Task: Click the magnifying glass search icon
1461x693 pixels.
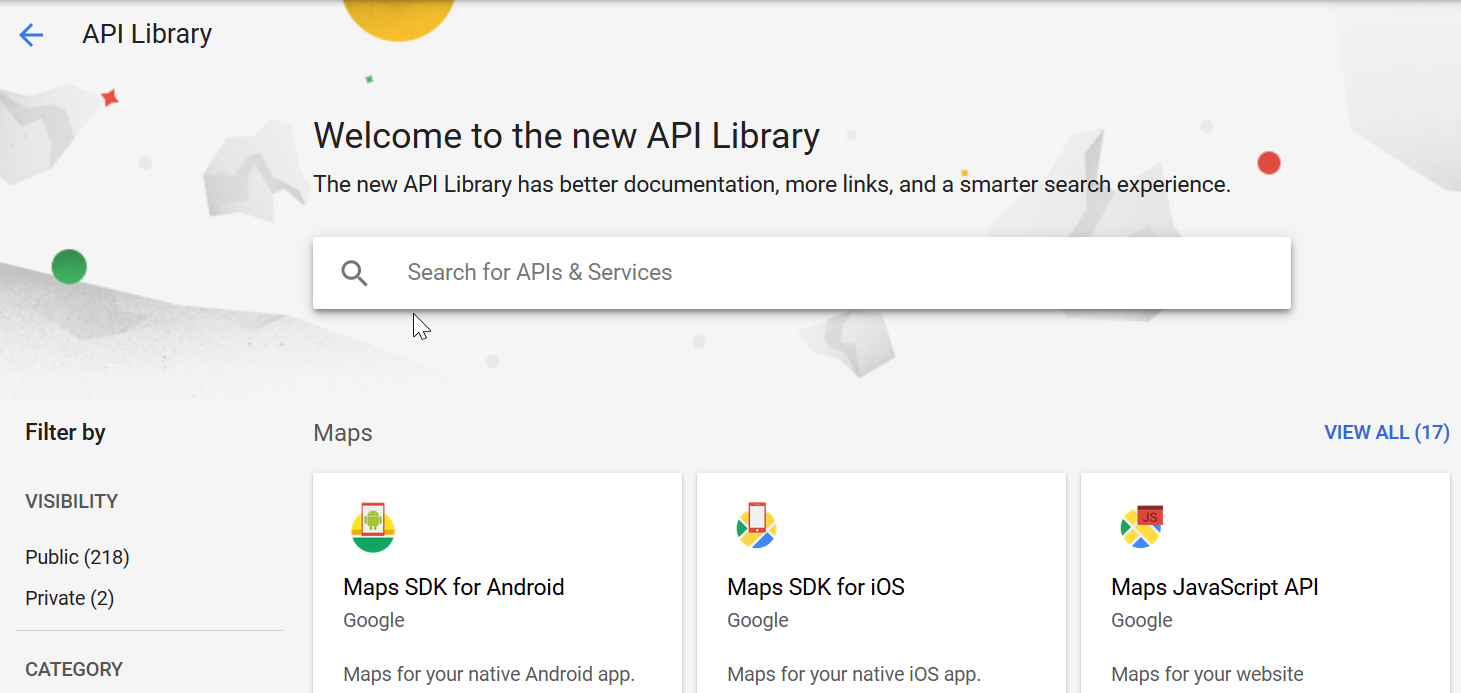Action: 354,273
